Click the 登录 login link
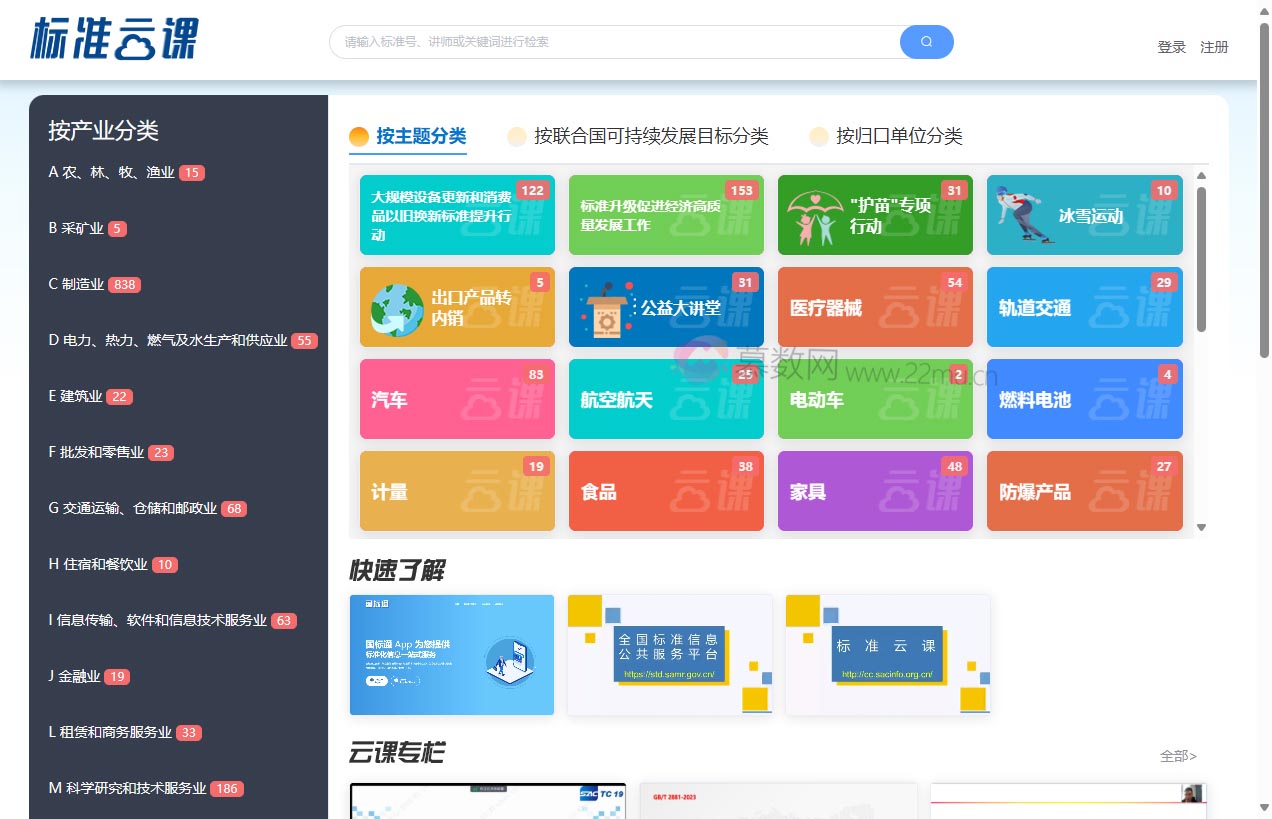The width and height of the screenshot is (1272, 819). coord(1171,47)
